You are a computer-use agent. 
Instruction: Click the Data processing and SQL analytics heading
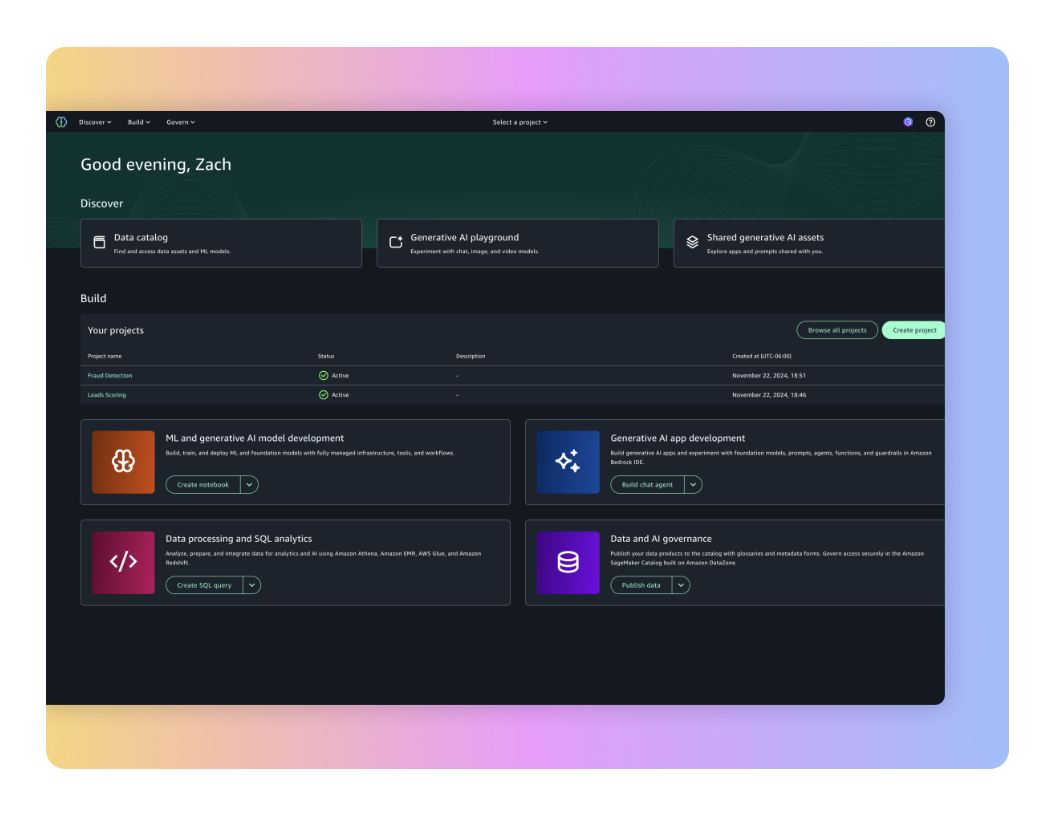238,539
